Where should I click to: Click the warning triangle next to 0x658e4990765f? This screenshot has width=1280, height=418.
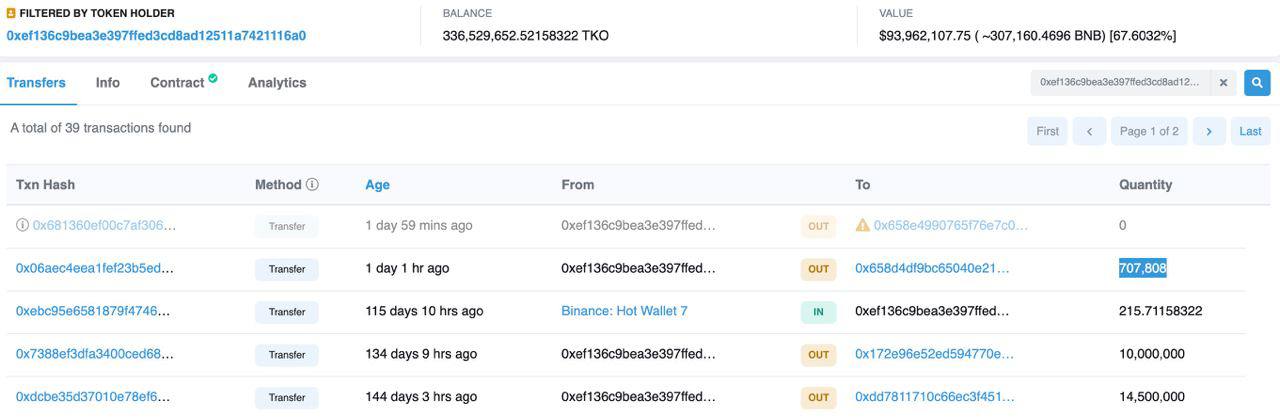(862, 225)
